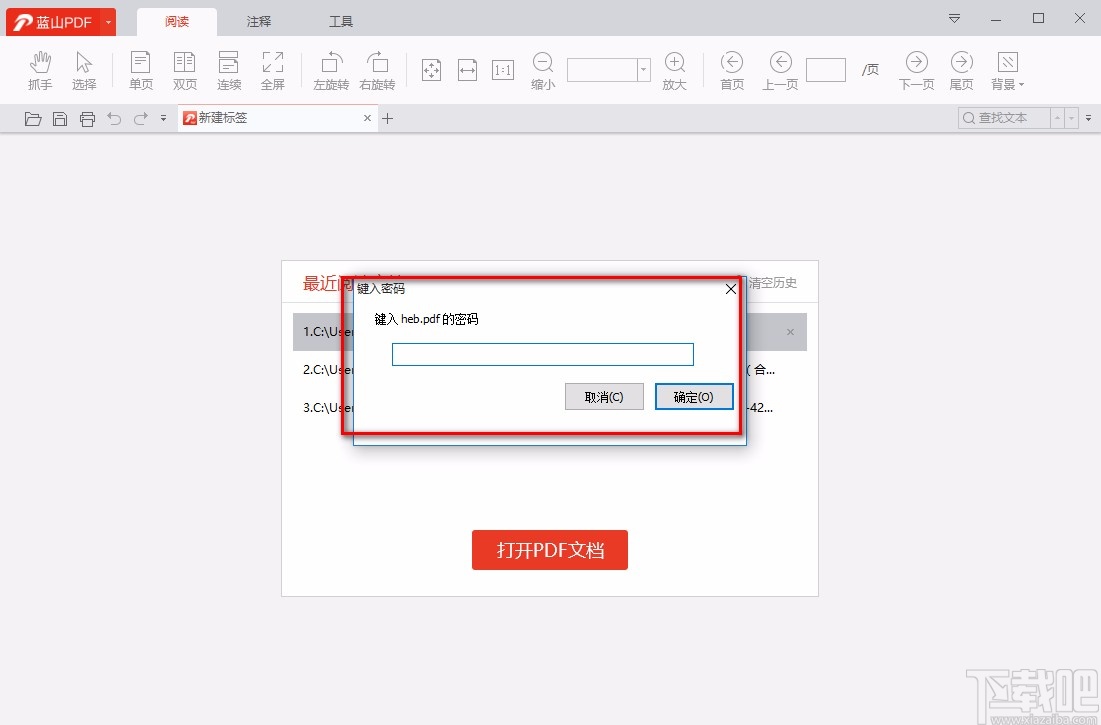Click 清空历史 link

click(772, 283)
